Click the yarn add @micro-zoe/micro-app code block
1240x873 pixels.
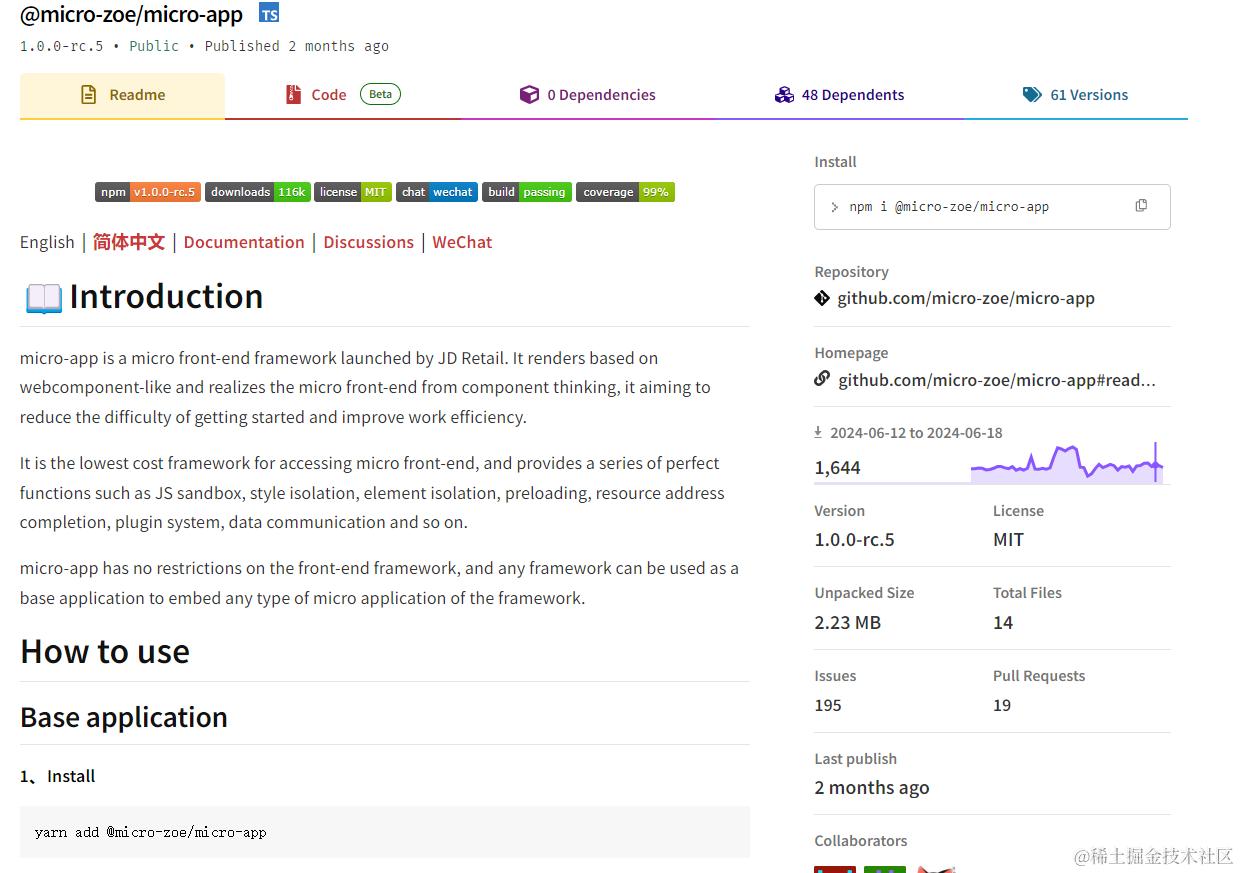(x=385, y=832)
